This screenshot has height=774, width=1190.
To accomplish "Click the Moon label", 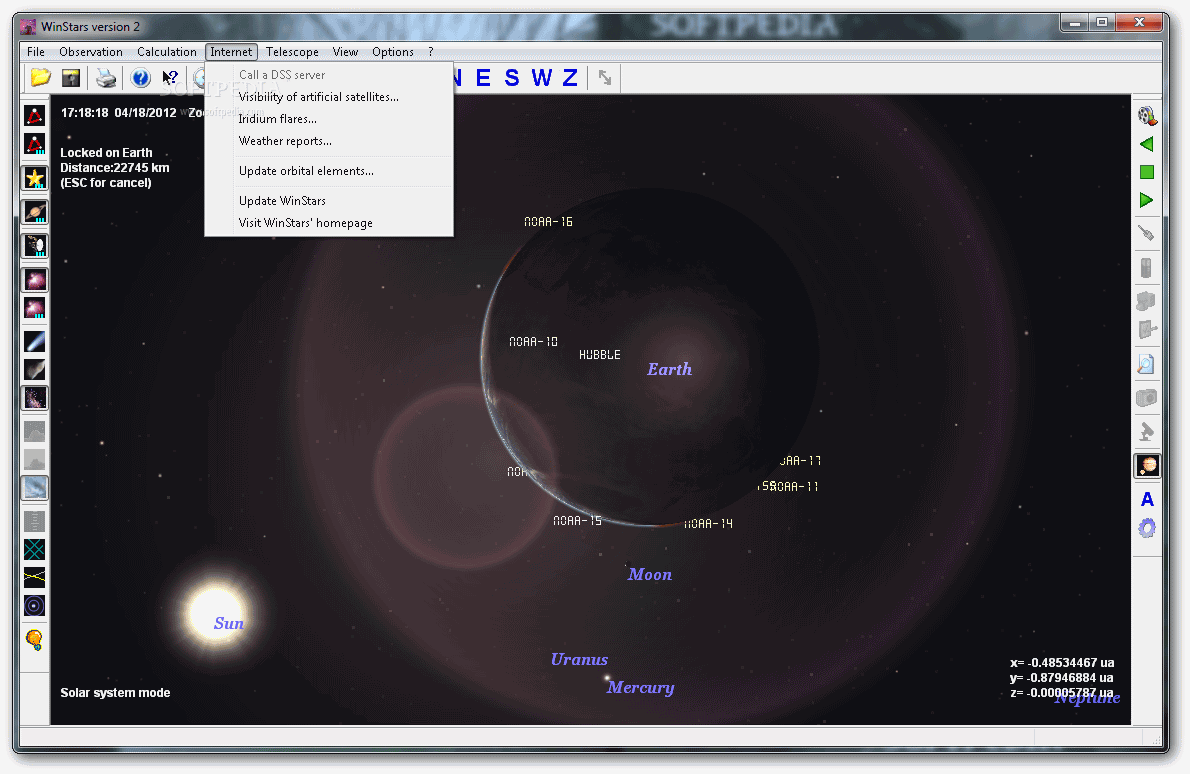I will click(650, 574).
